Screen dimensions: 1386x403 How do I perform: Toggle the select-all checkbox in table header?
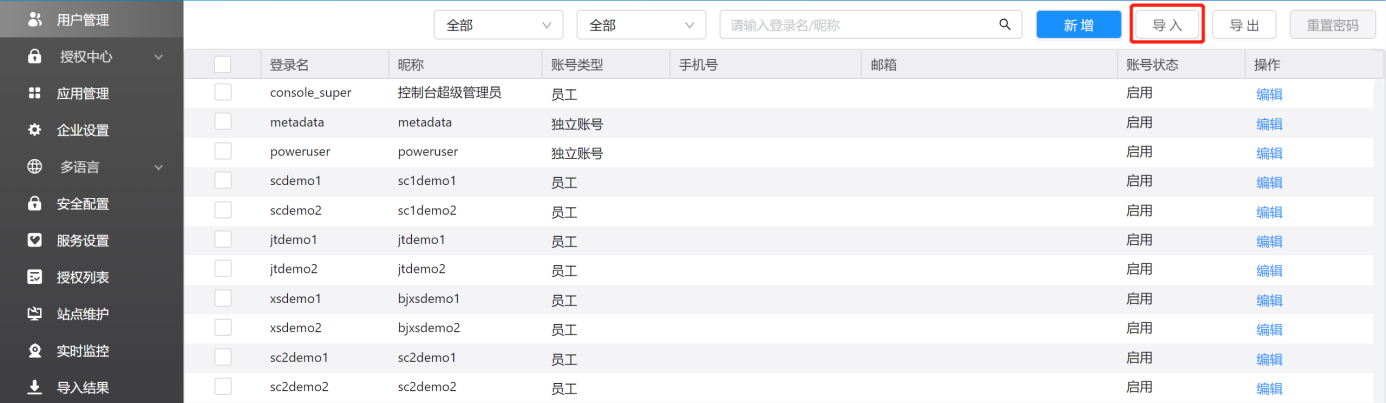(x=222, y=65)
